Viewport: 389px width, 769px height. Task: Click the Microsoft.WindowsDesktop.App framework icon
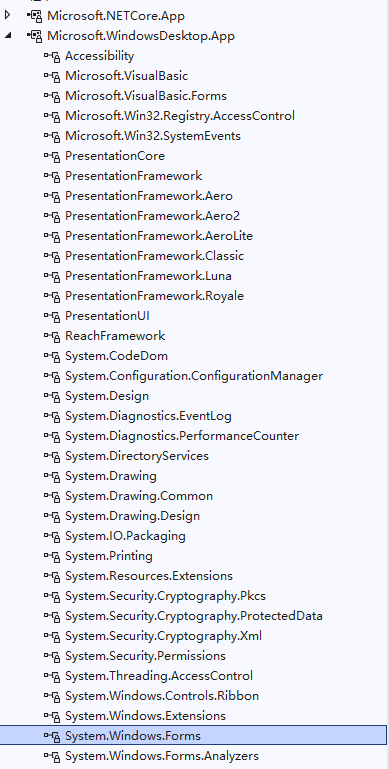[35, 36]
